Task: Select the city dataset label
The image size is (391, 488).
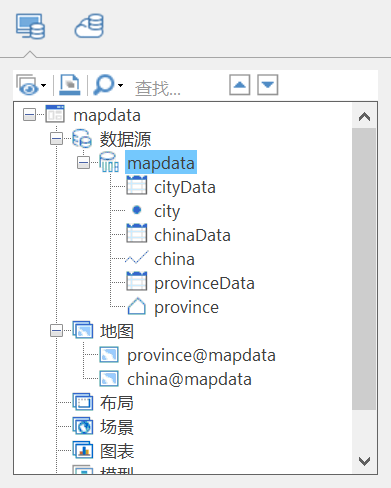Action: point(167,211)
